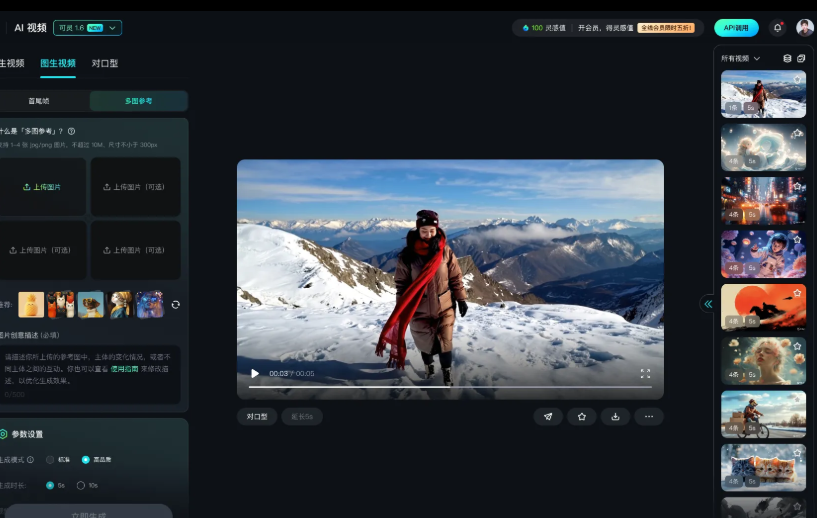Open the more options ellipsis menu
Screen dimensions: 817x518
pyautogui.click(x=649, y=416)
